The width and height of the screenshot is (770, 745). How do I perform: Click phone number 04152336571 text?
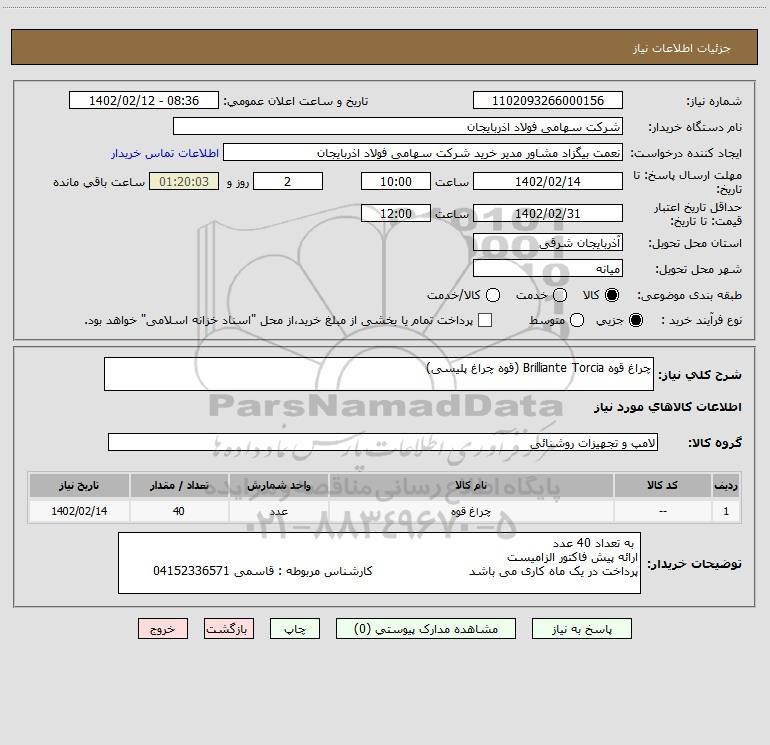click(191, 571)
